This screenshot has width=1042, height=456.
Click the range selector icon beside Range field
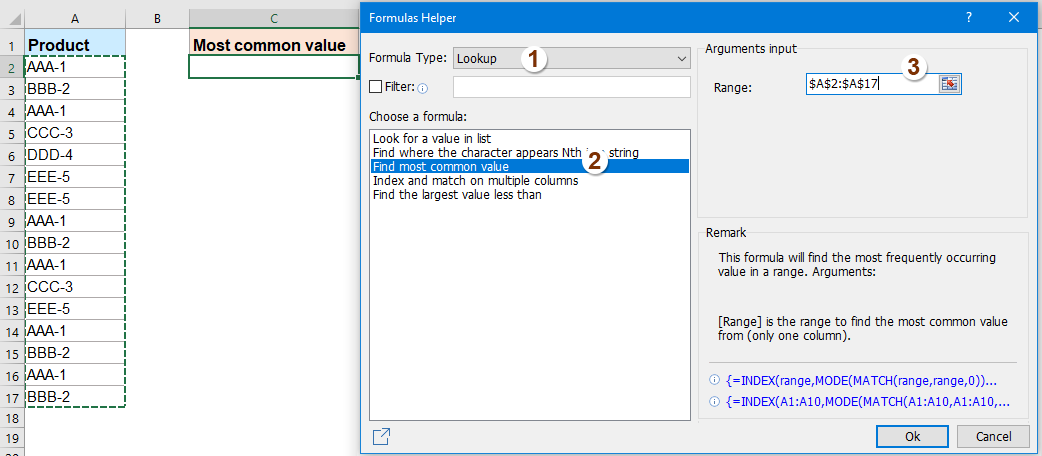[x=949, y=85]
